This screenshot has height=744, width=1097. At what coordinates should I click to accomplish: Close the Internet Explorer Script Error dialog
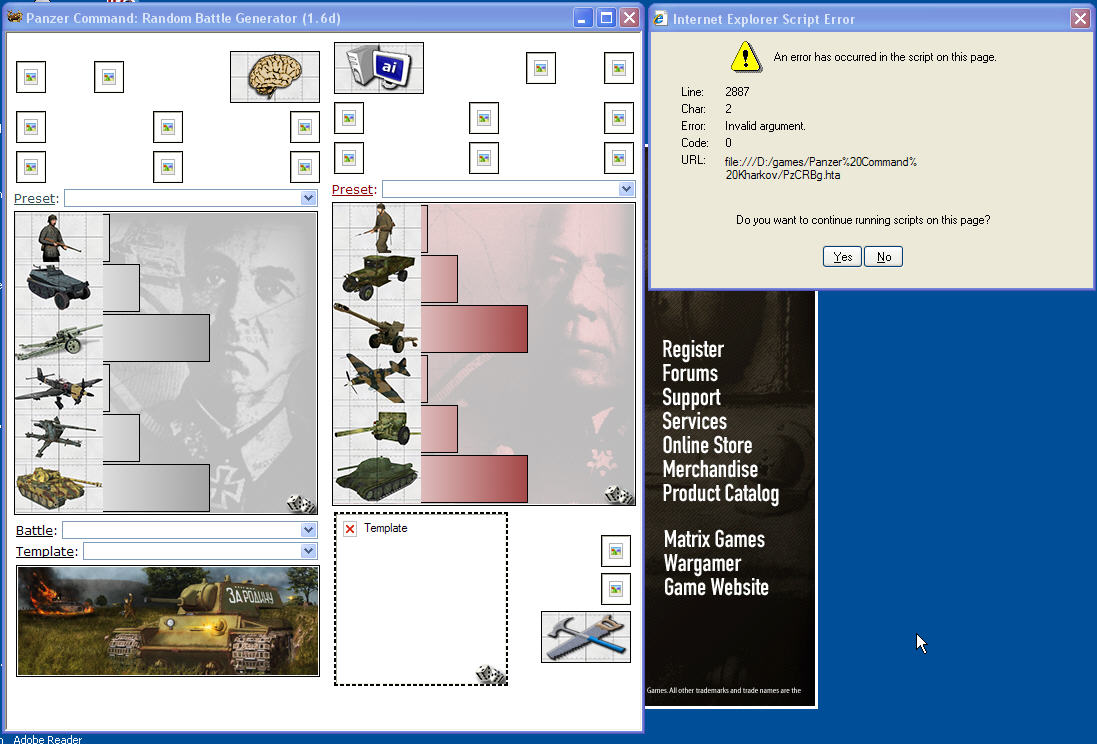coord(1080,18)
